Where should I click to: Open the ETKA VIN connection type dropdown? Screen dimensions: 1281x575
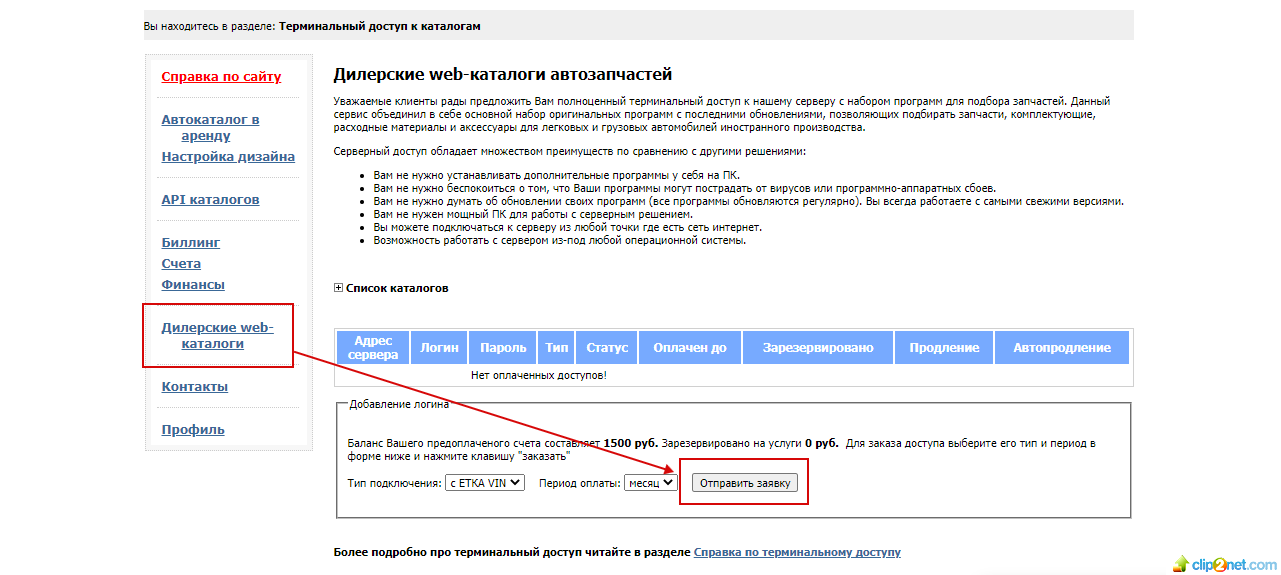point(485,483)
